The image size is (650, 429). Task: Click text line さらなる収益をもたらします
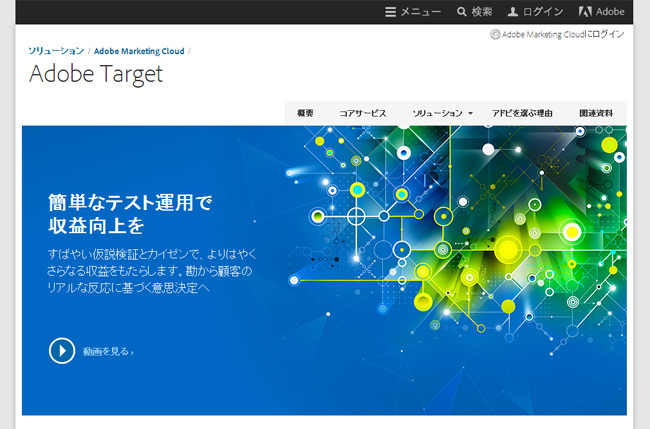point(149,271)
